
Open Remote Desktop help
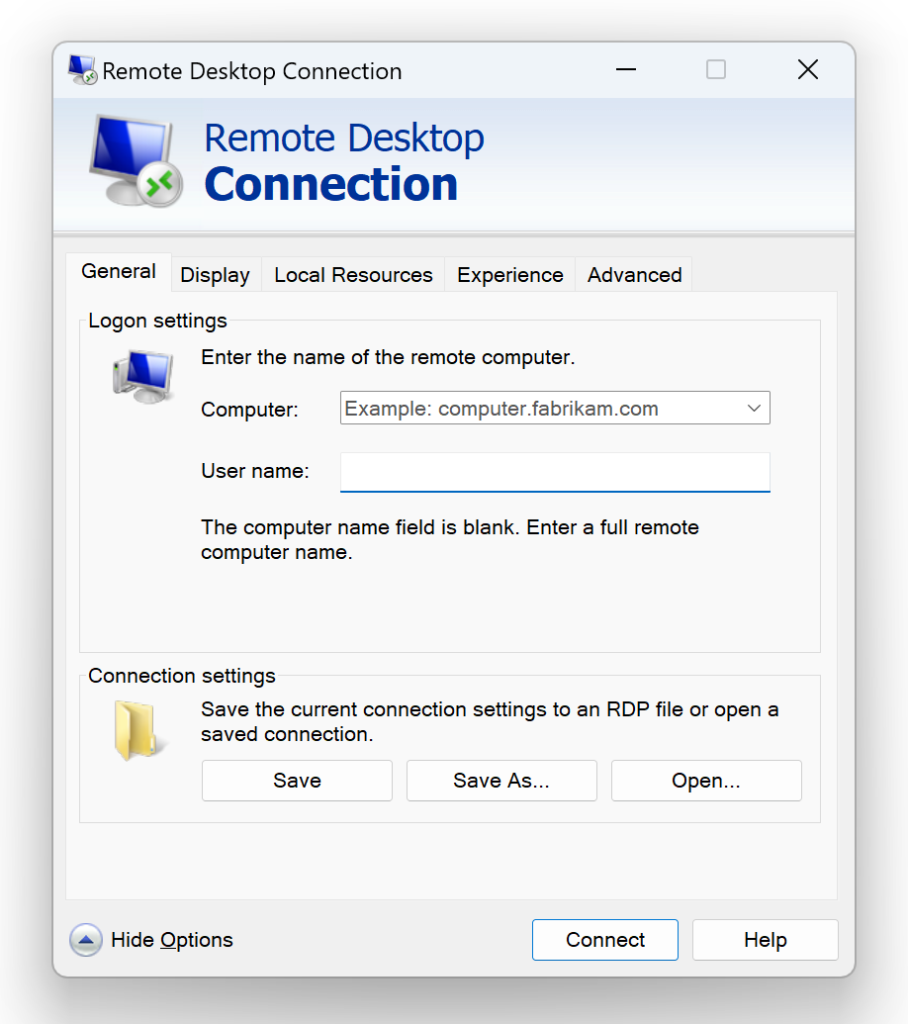pyautogui.click(x=764, y=940)
